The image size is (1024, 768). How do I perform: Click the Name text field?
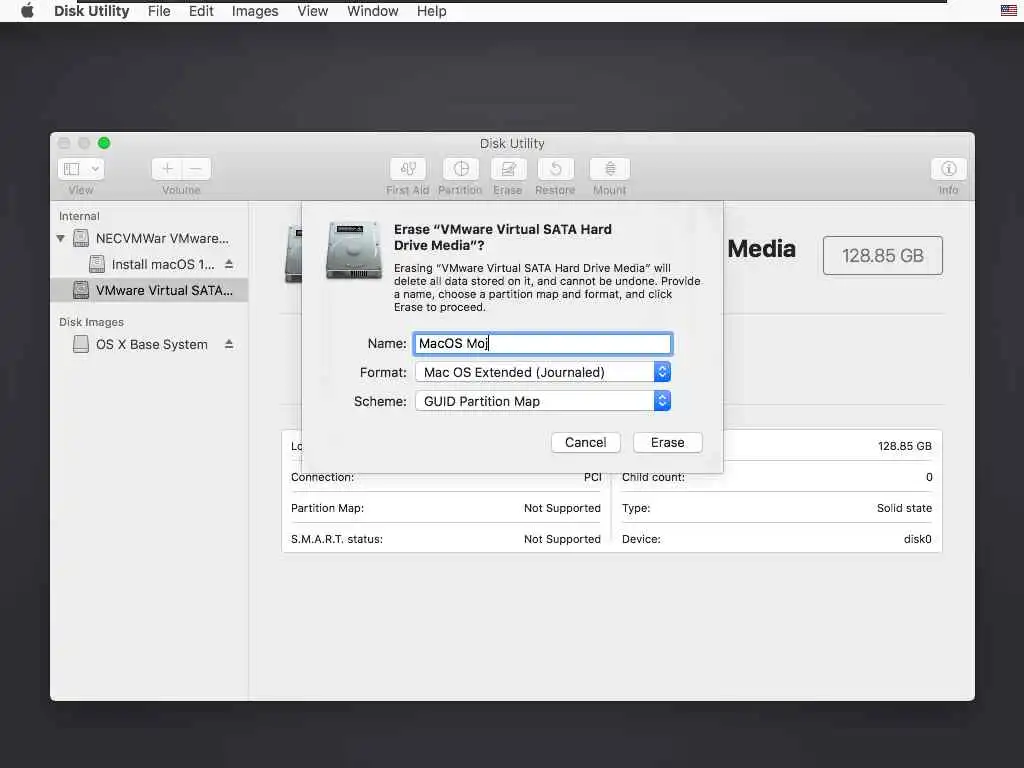pos(543,344)
